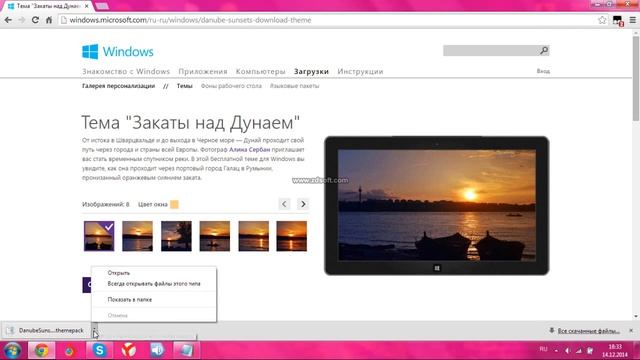Show previous thumbnails with left arrow
The height and width of the screenshot is (360, 640).
[x=284, y=204]
